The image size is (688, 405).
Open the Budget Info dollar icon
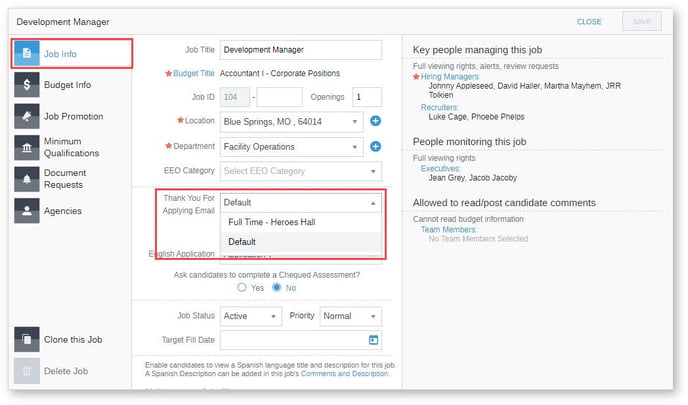(27, 85)
